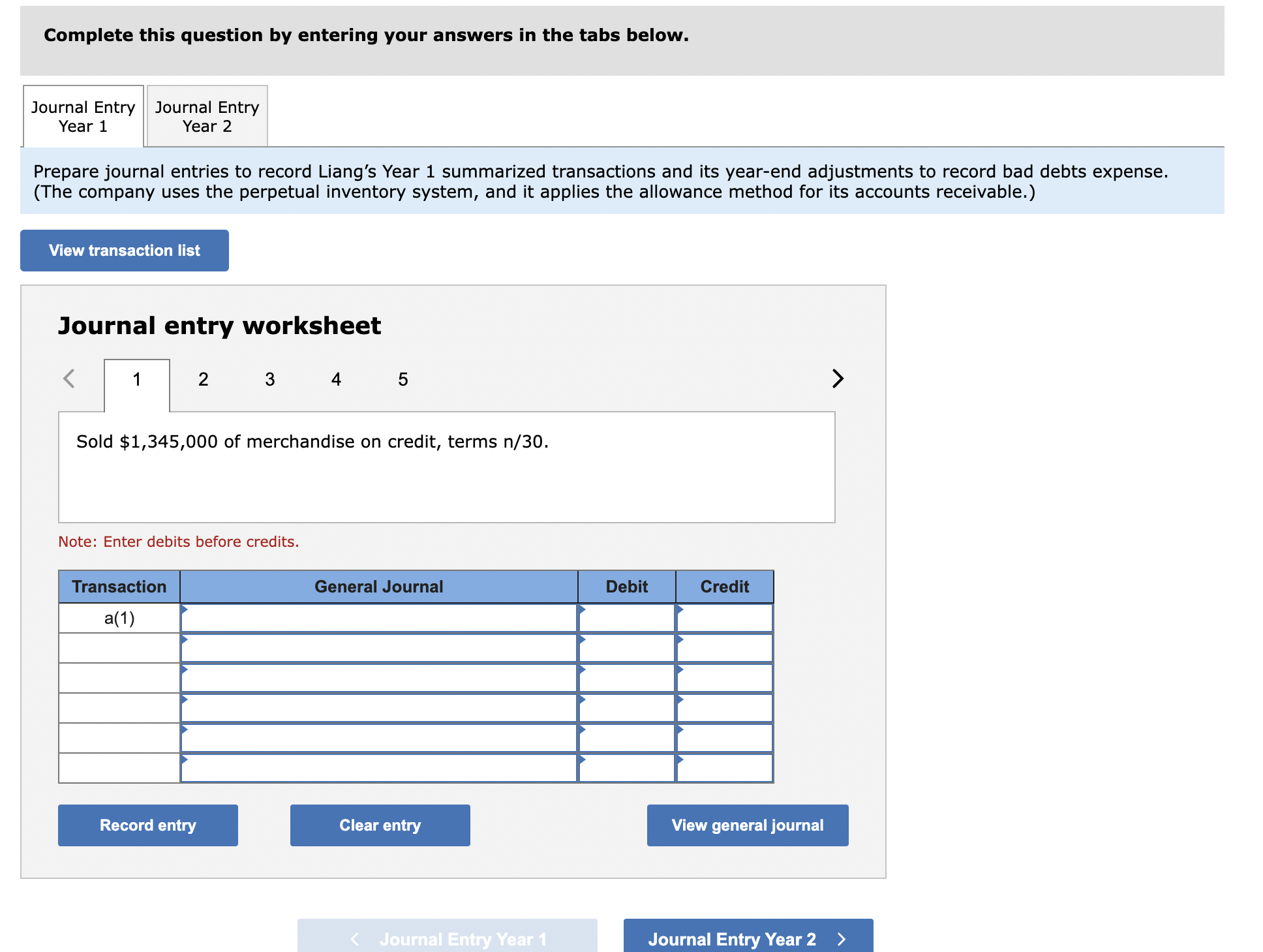Open transaction 5 in the worksheet
This screenshot has width=1263, height=952.
pos(403,378)
